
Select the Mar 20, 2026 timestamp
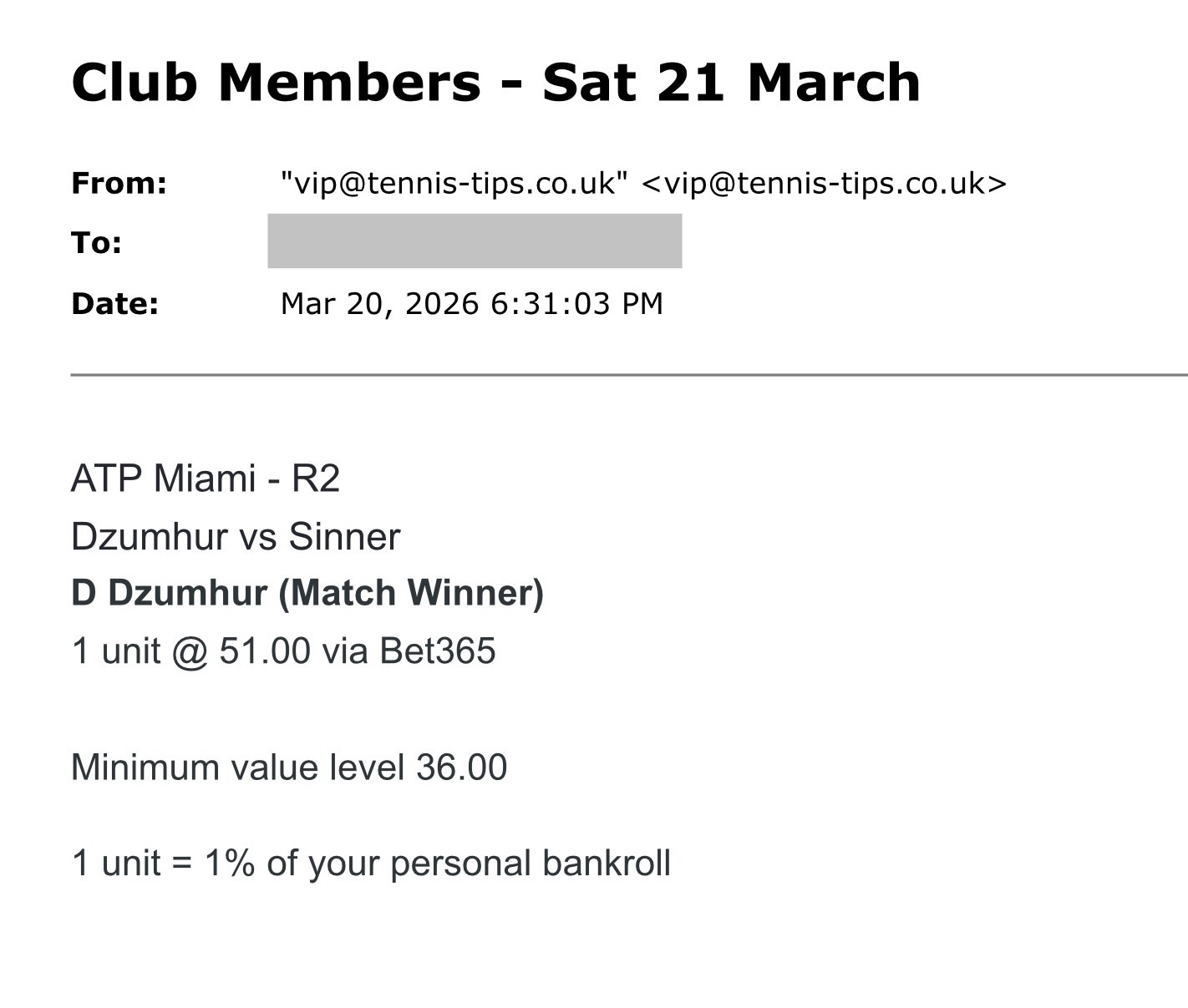471,303
